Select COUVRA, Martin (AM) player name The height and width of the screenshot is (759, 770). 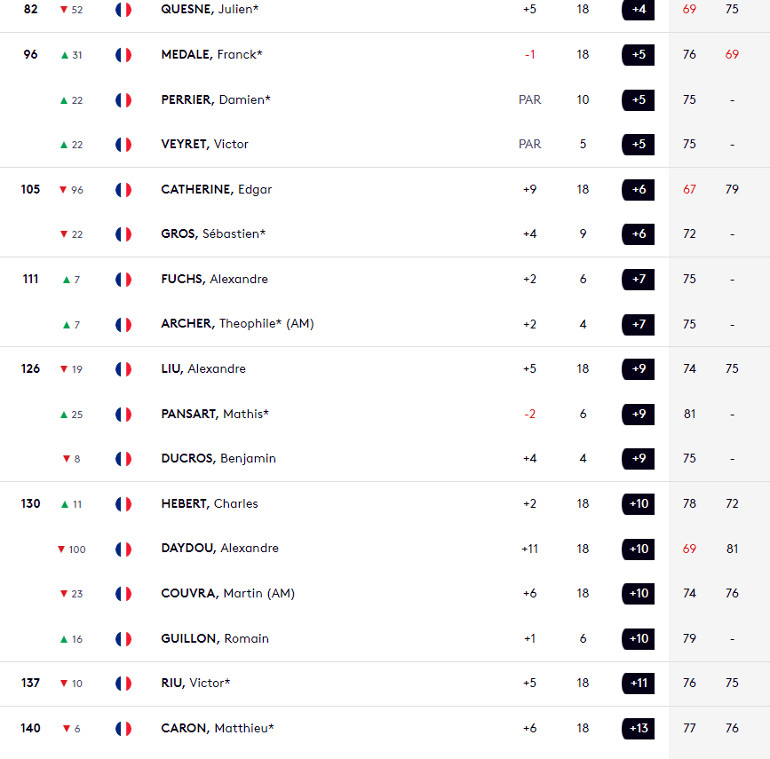[228, 594]
